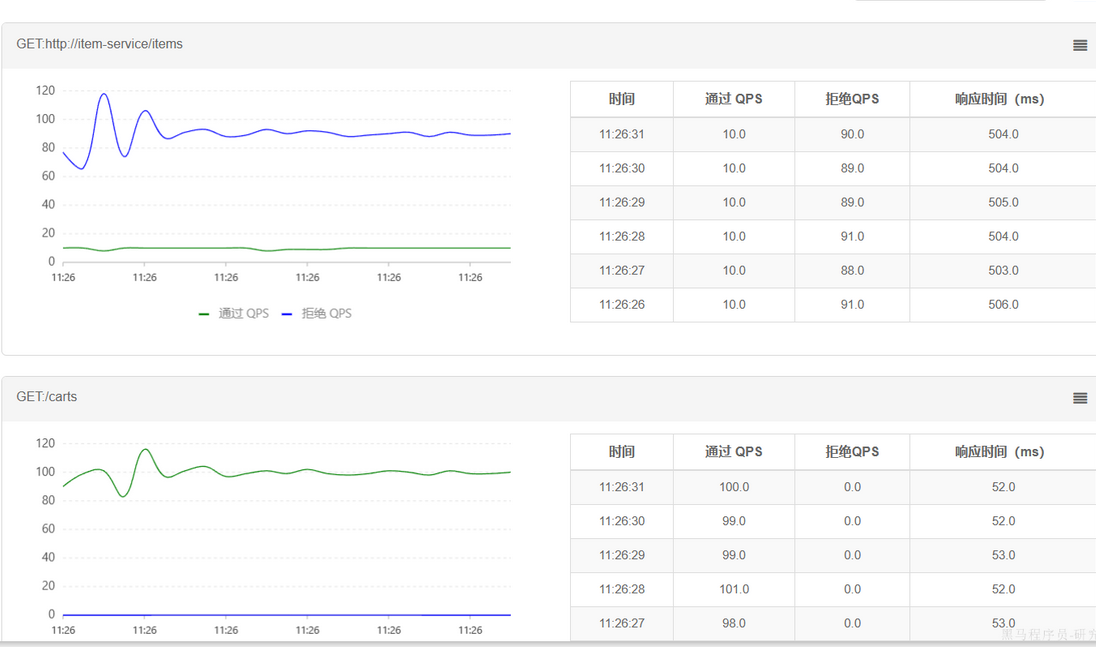Click 通过 QPS column header in carts table
This screenshot has width=1096, height=647.
point(734,452)
